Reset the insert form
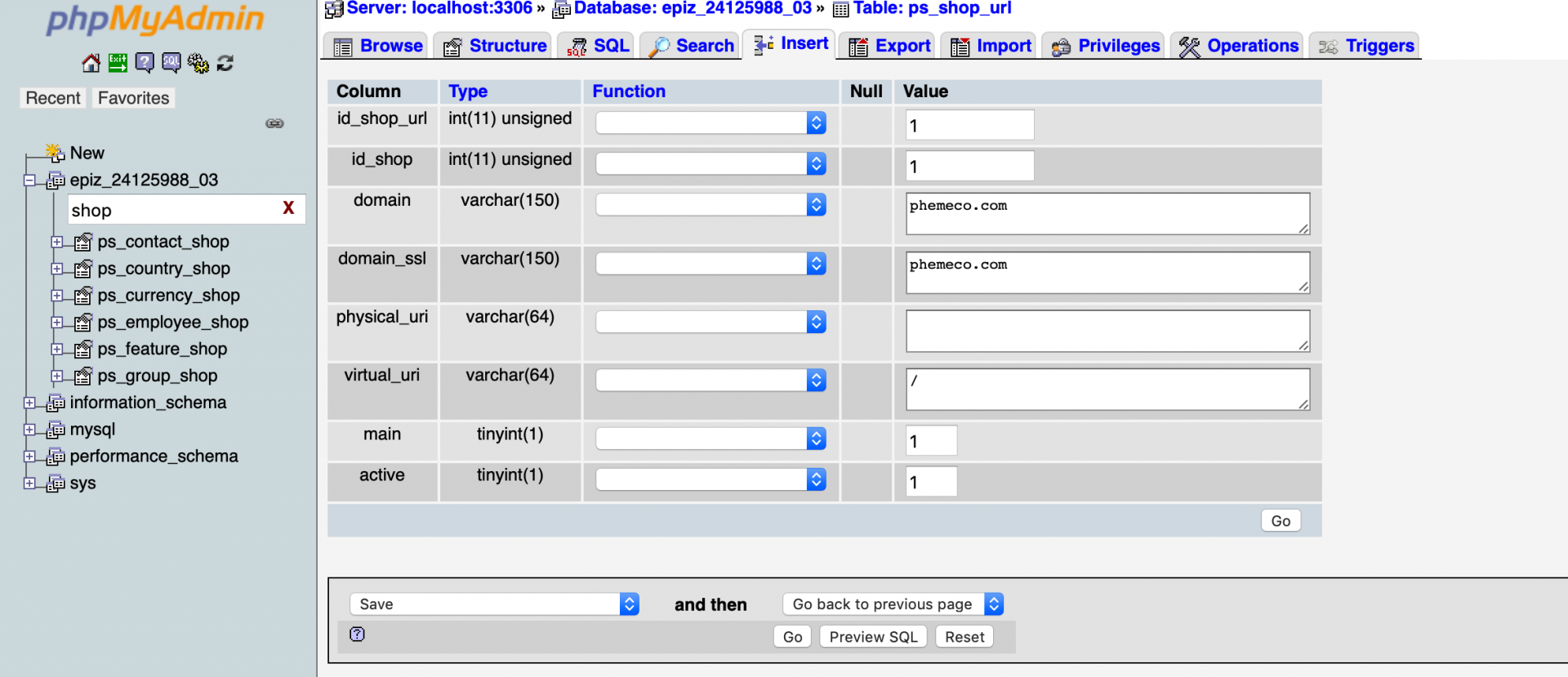 click(x=964, y=637)
